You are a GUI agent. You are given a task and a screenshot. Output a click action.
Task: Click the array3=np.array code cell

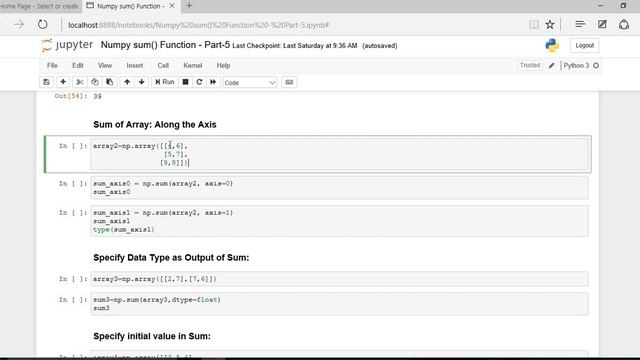click(340, 279)
